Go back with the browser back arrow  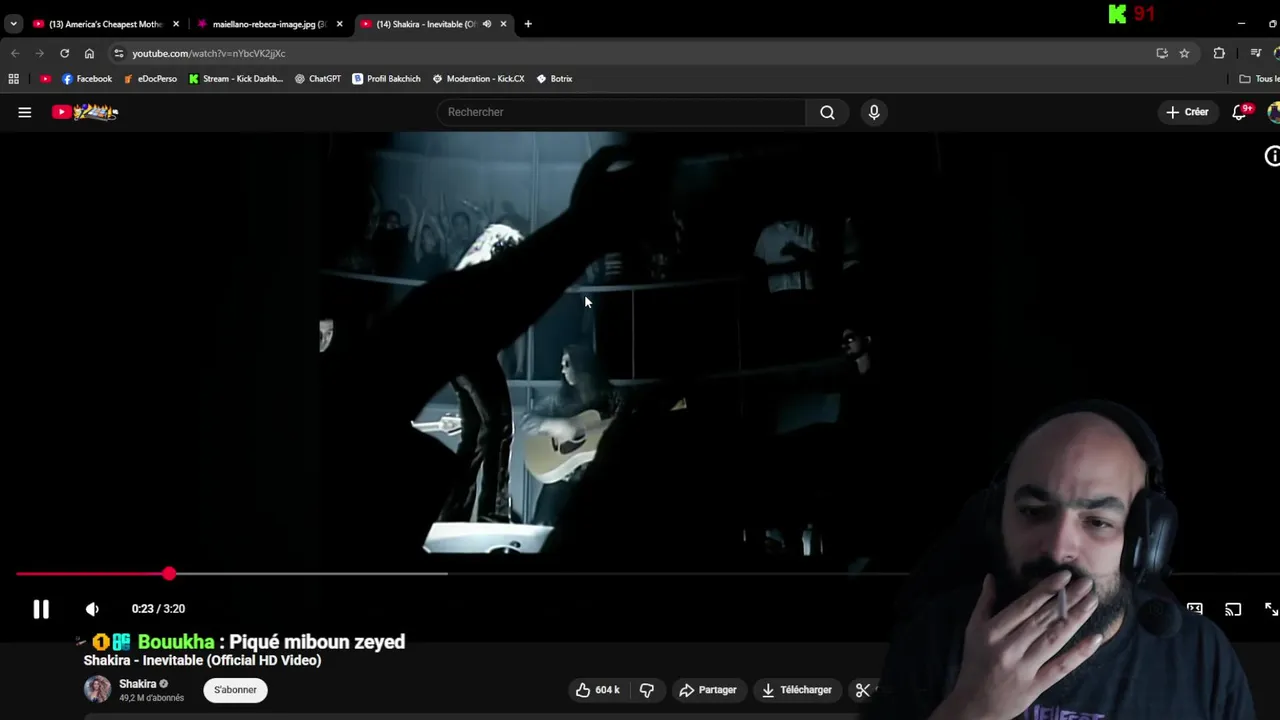click(15, 53)
